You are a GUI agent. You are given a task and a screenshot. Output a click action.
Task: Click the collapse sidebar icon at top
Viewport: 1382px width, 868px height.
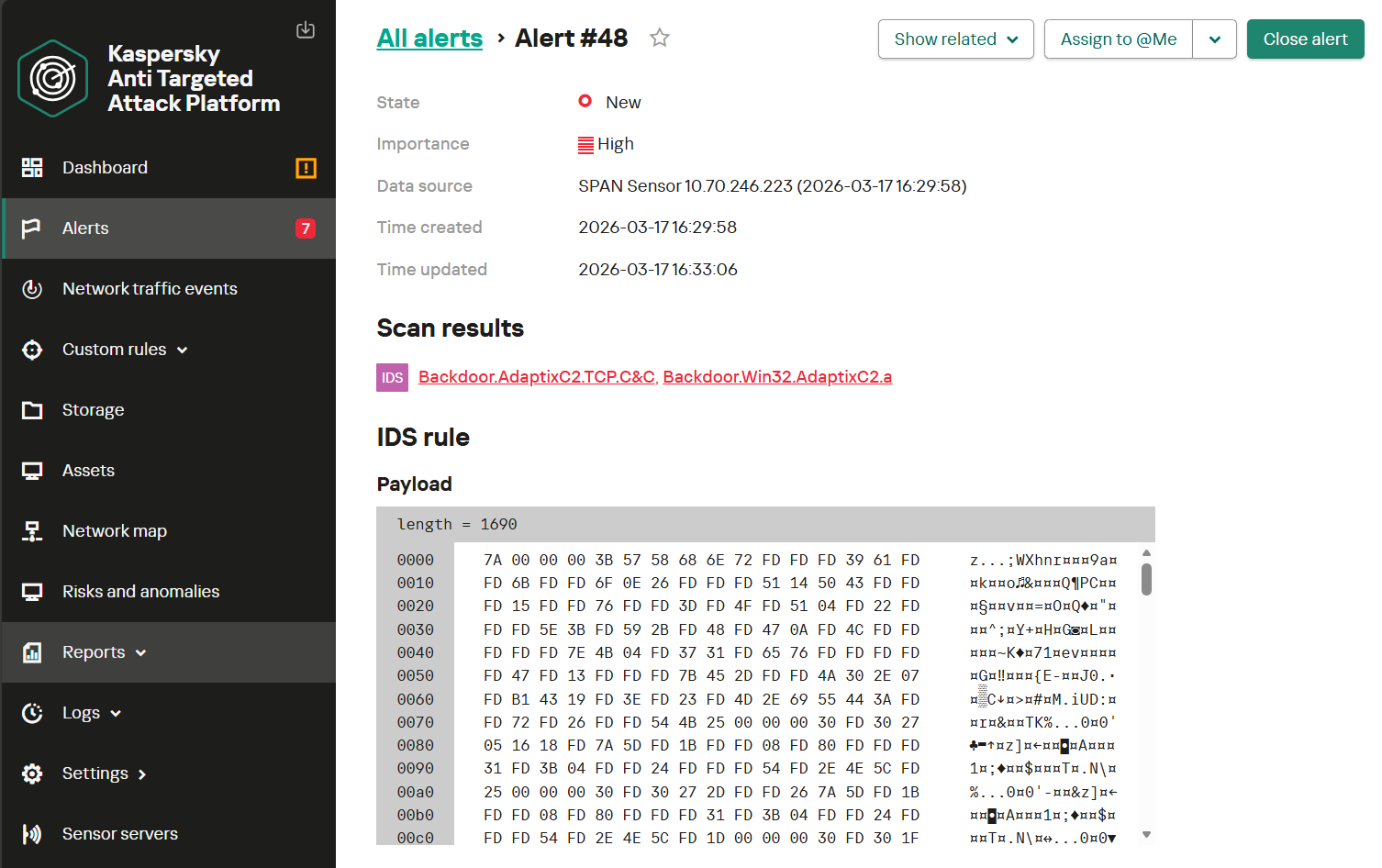pos(306,30)
